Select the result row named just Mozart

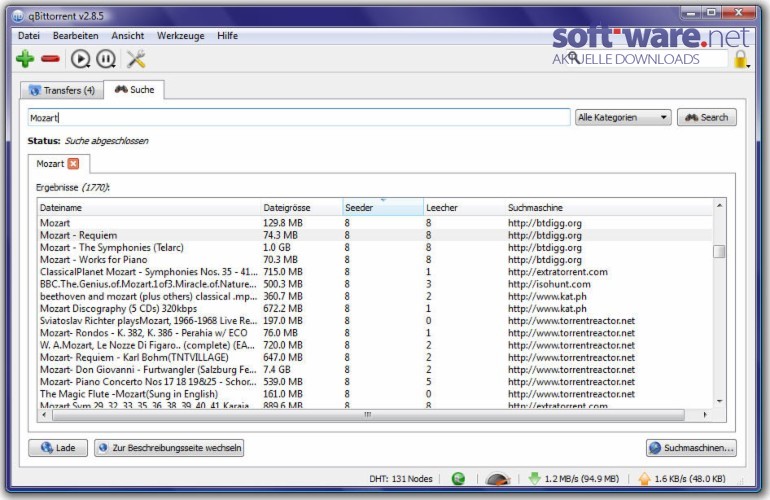tap(375, 223)
